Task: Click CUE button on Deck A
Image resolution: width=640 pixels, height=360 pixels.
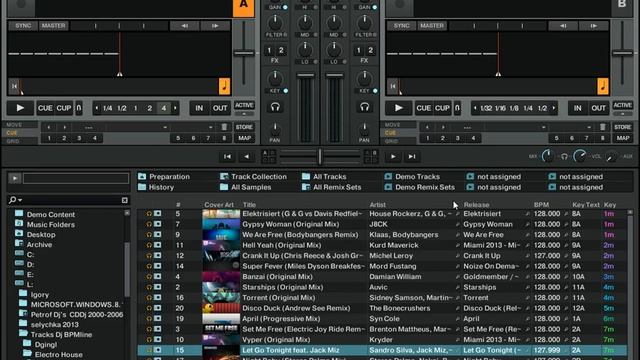Action: (45, 108)
